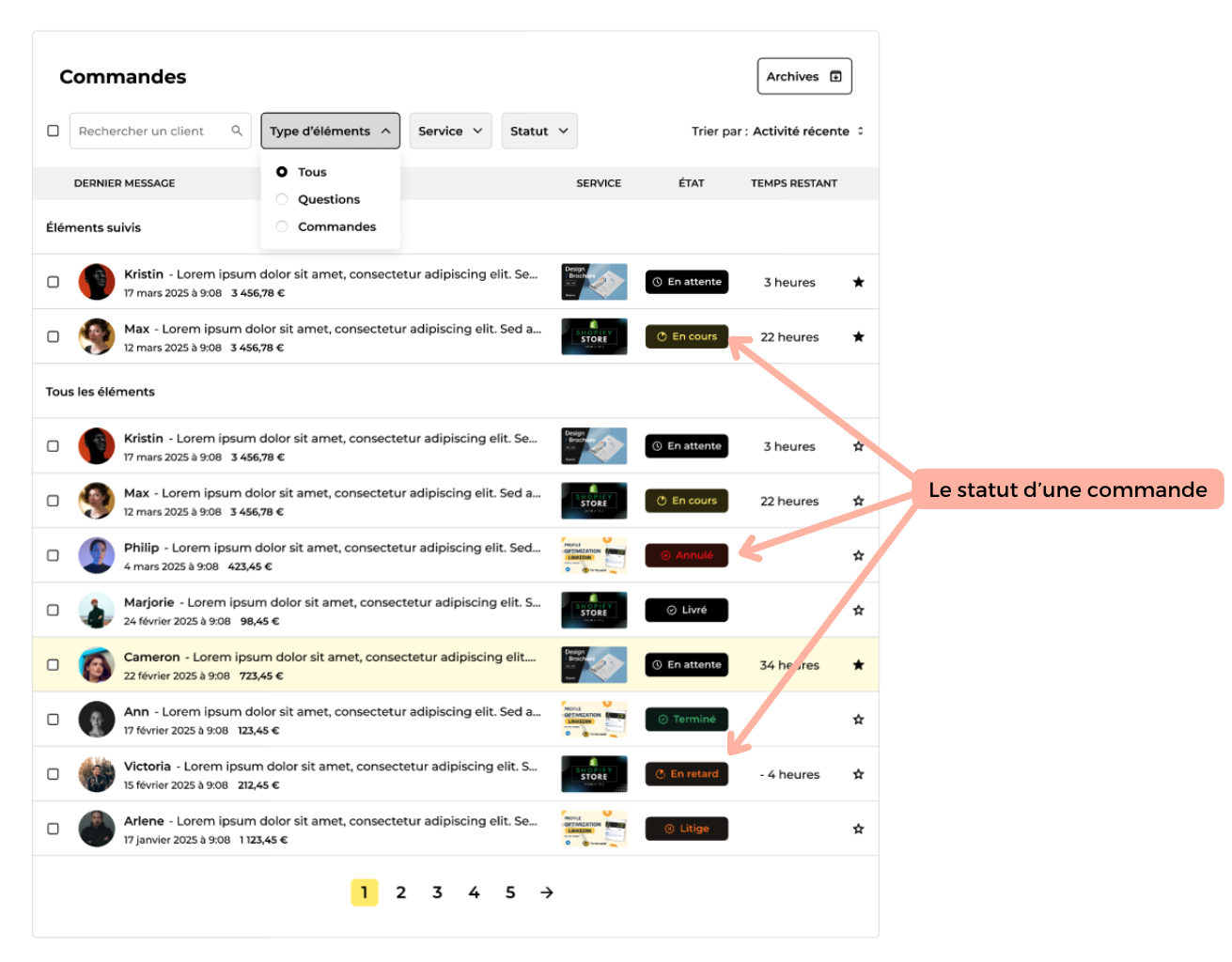Click the DERNIER MESSAGE column header
Viewport: 1232px width, 962px height.
point(124,183)
